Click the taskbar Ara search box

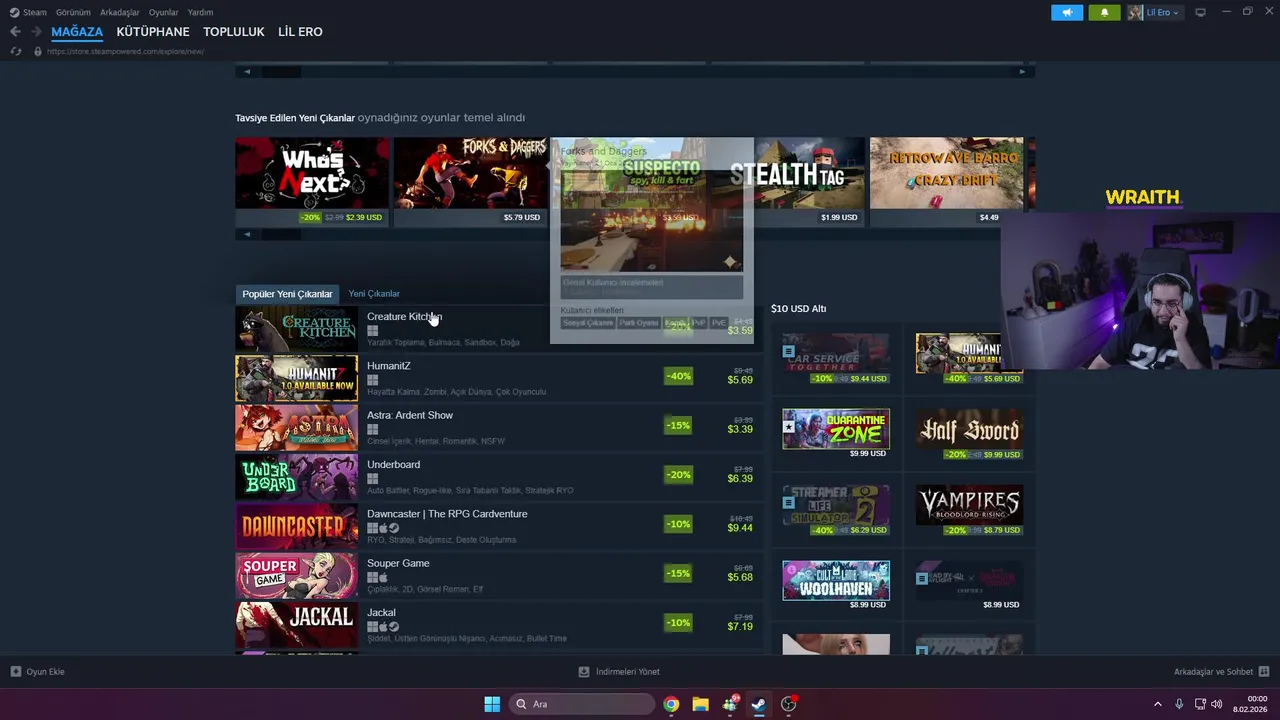(x=582, y=704)
